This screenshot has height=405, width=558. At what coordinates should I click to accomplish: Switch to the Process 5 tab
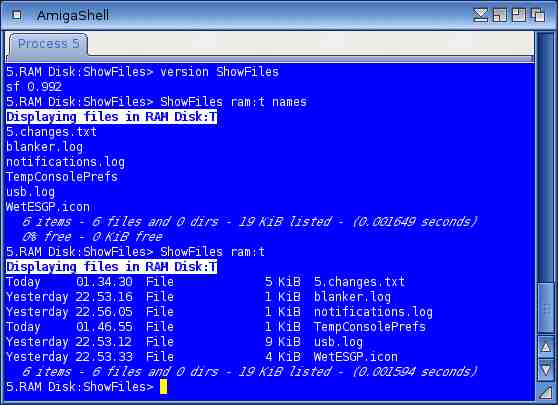(48, 44)
